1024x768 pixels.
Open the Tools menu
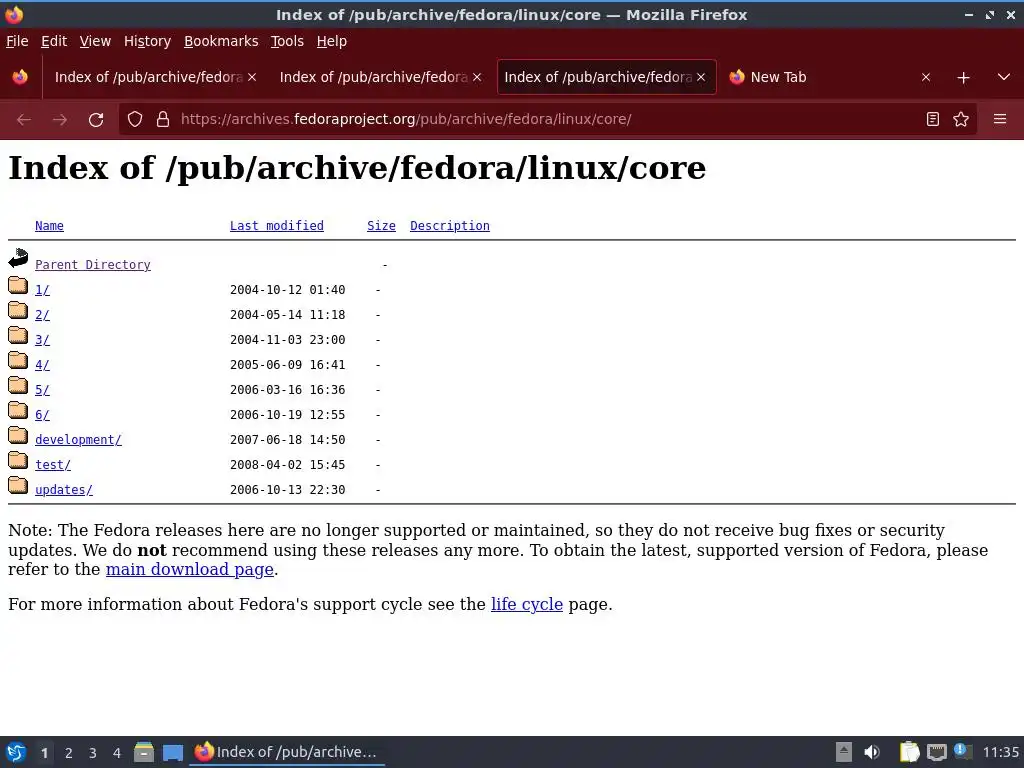(287, 41)
